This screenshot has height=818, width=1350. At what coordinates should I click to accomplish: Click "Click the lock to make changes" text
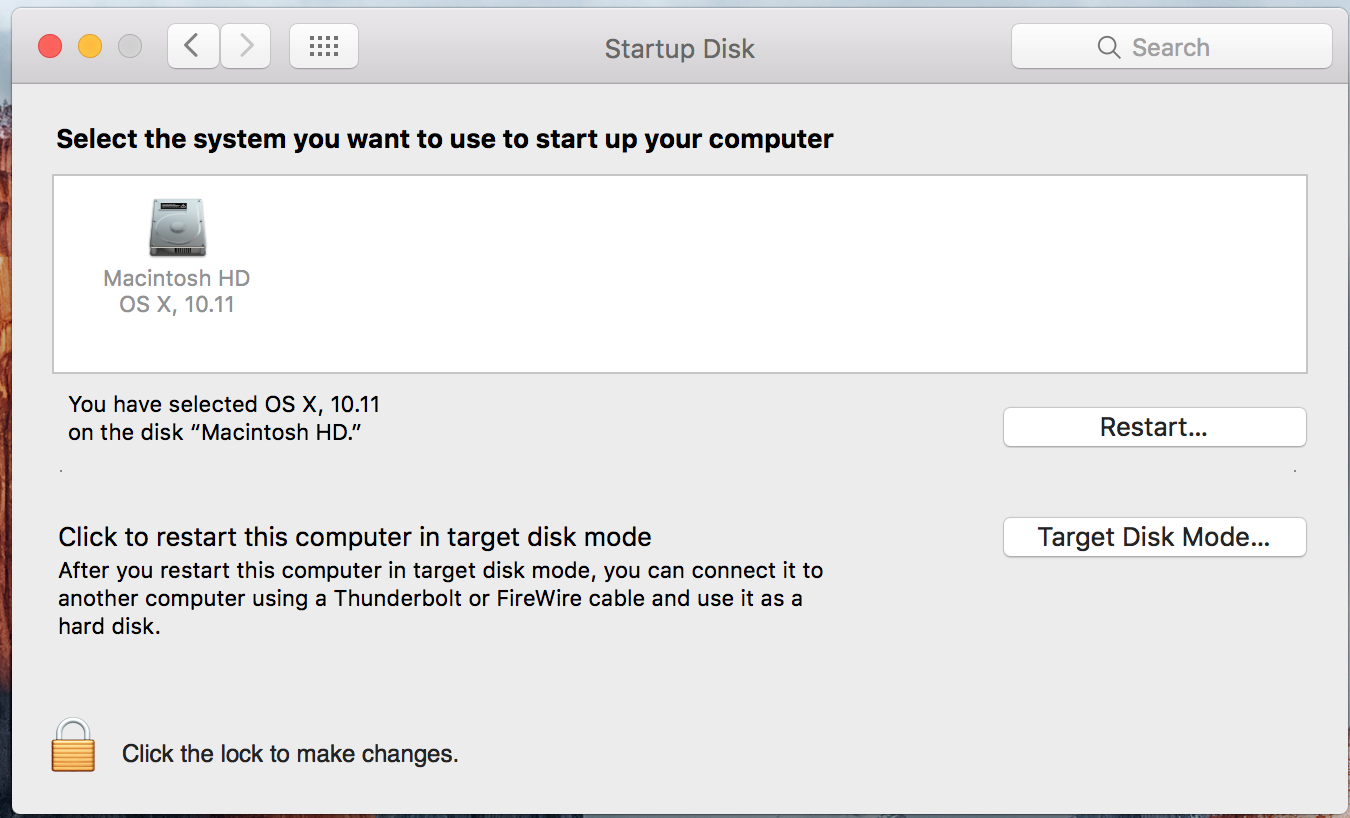(x=290, y=754)
